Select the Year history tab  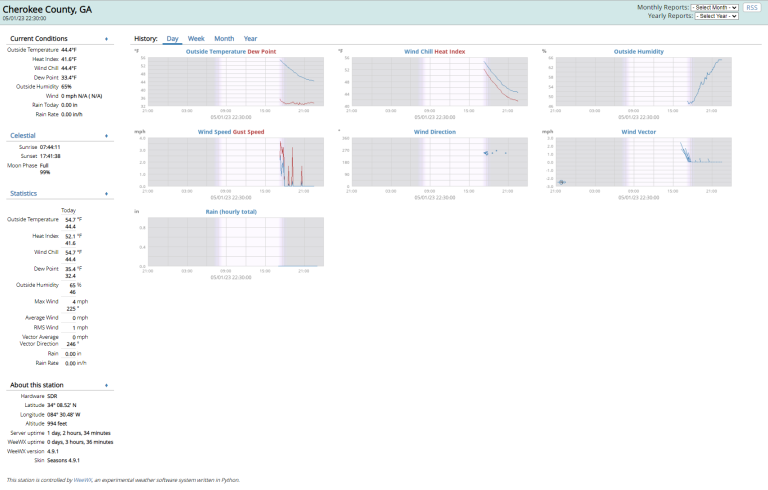click(x=250, y=38)
